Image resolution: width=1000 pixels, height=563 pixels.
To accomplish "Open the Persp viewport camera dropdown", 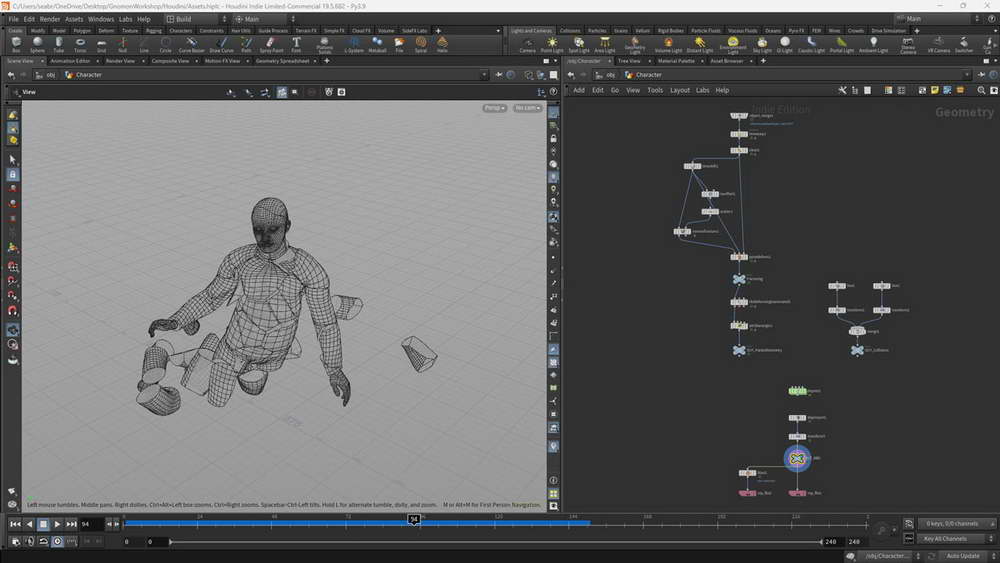I will click(494, 108).
